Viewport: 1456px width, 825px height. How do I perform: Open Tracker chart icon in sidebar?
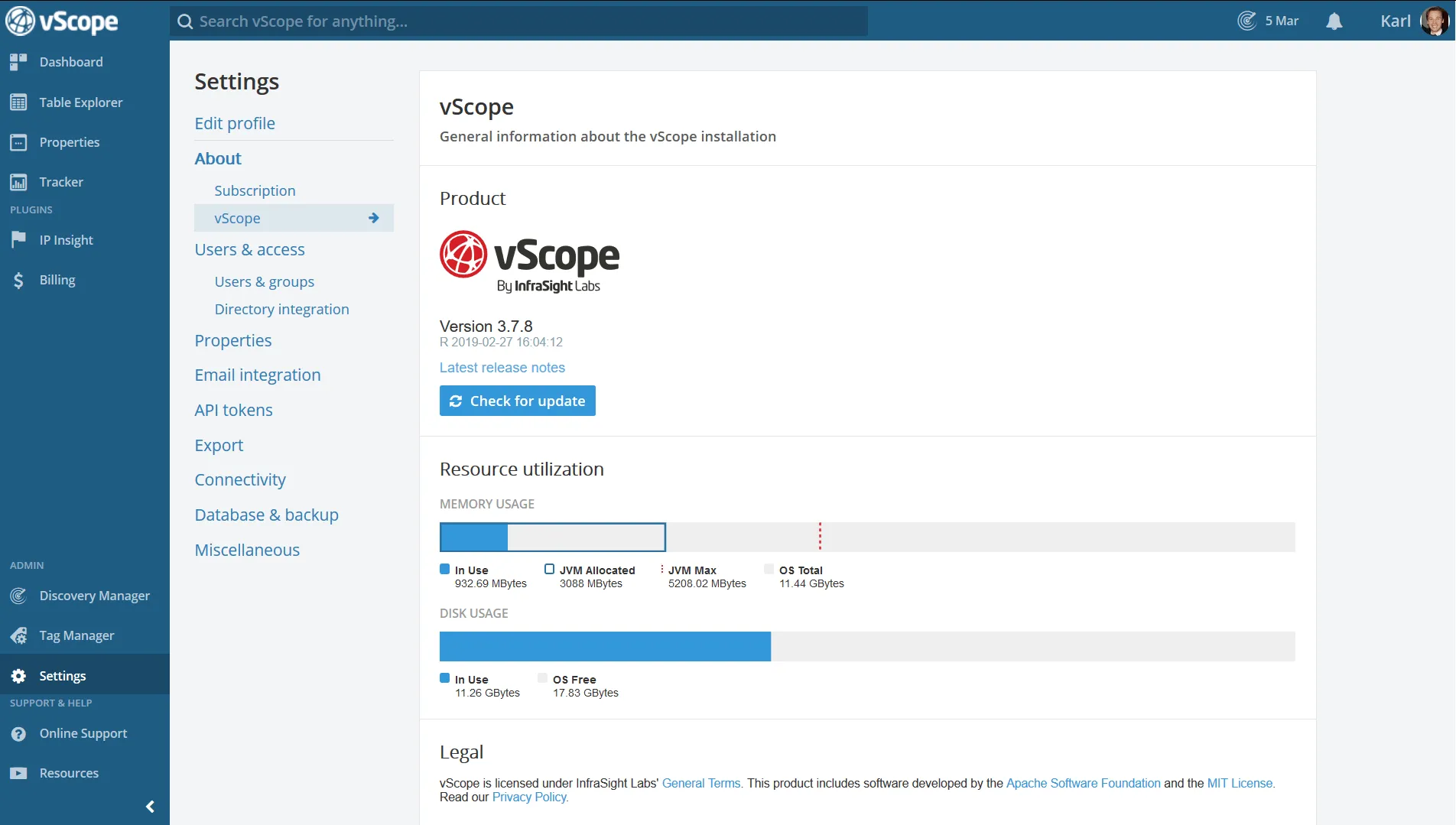pos(18,182)
